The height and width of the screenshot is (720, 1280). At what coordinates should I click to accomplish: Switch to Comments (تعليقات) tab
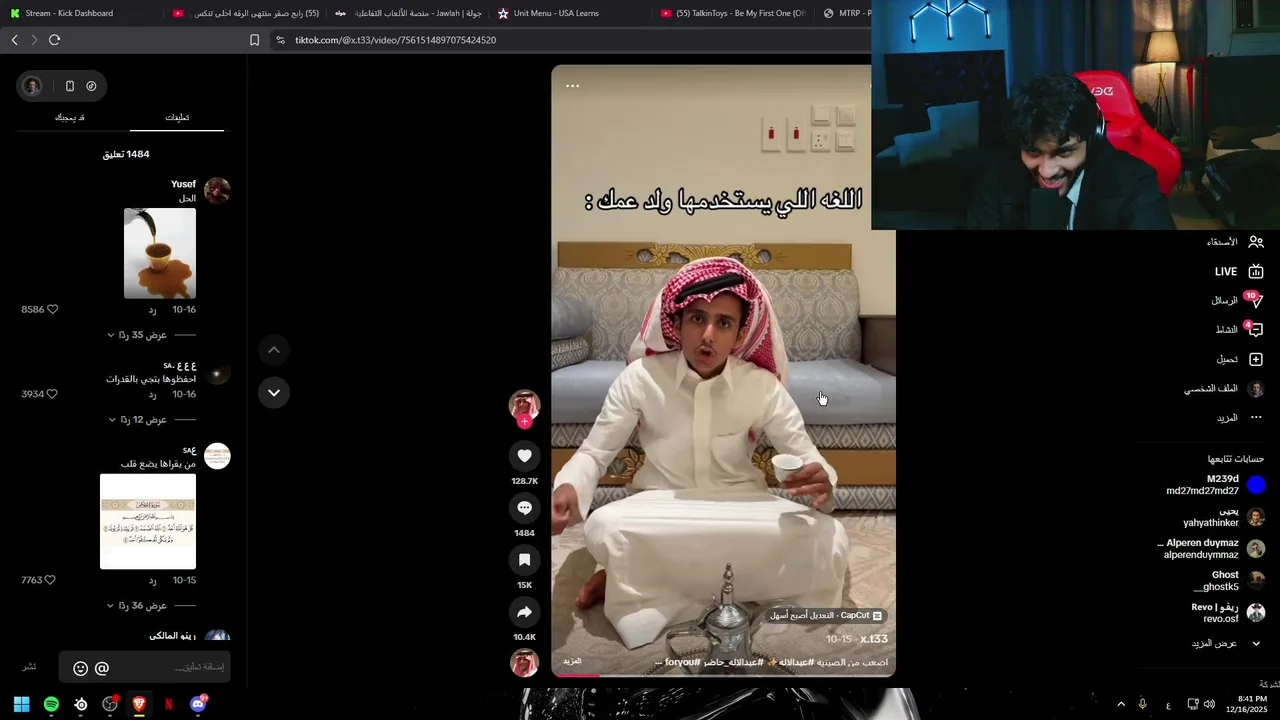(177, 117)
